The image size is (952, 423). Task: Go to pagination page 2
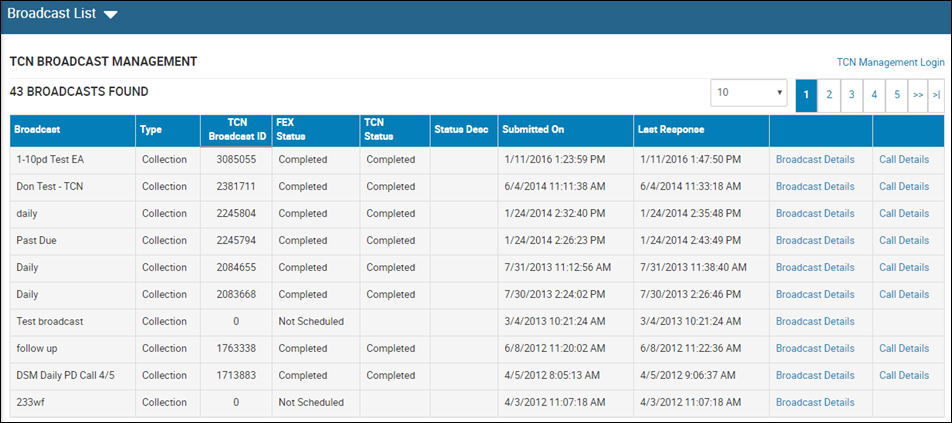click(x=829, y=95)
